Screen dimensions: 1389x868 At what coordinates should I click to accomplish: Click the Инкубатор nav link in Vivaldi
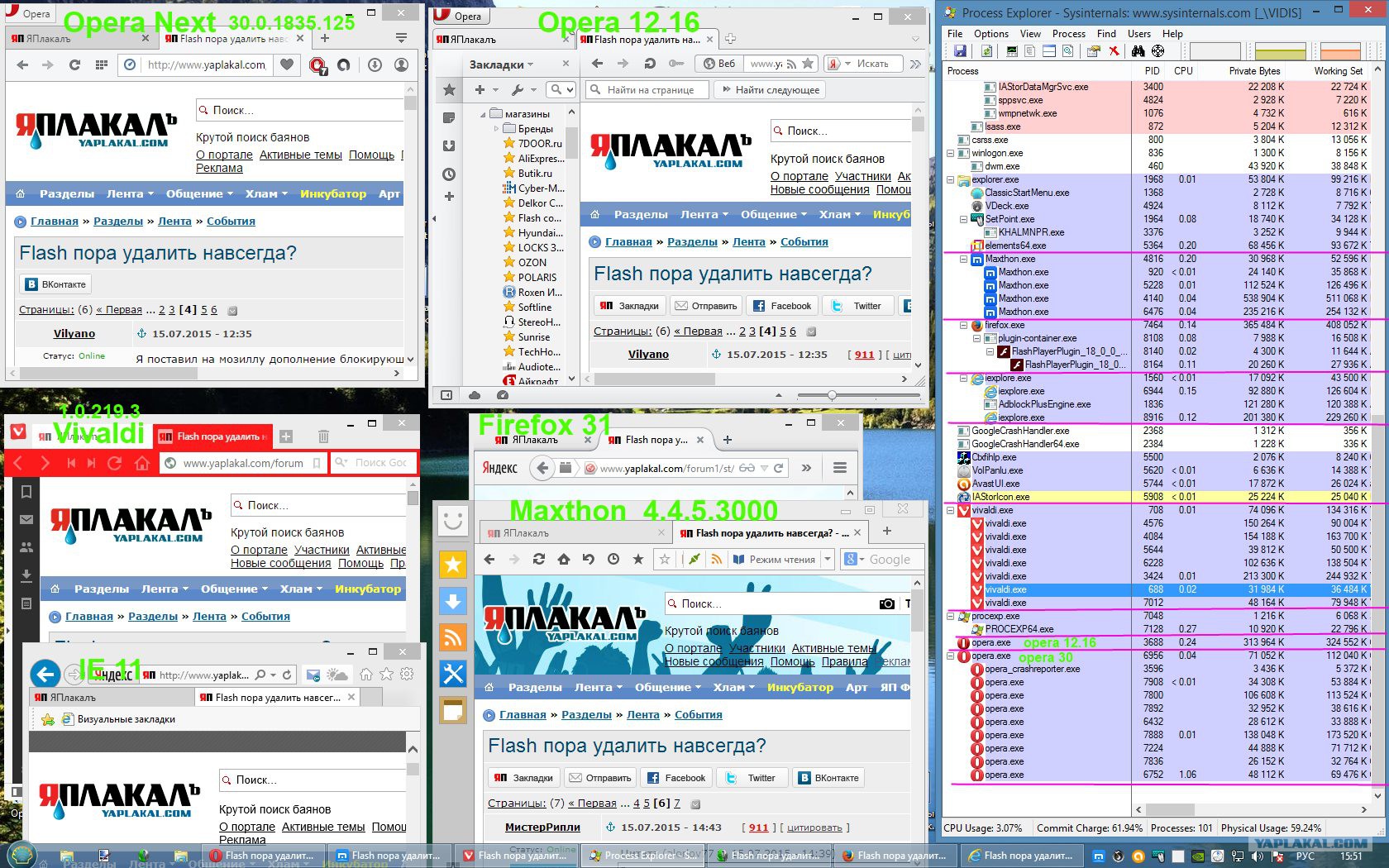[x=368, y=589]
